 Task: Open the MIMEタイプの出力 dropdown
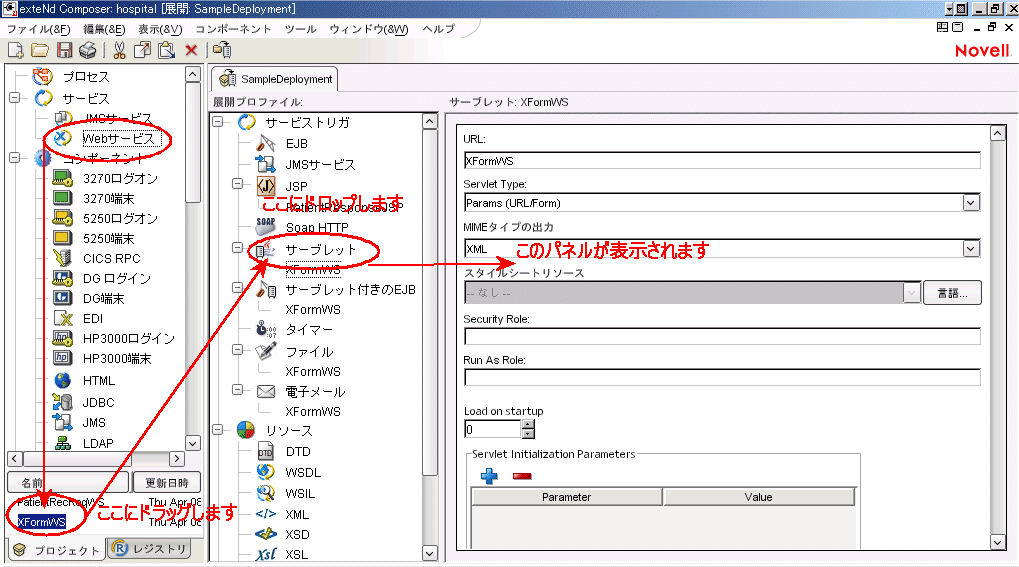coord(971,248)
